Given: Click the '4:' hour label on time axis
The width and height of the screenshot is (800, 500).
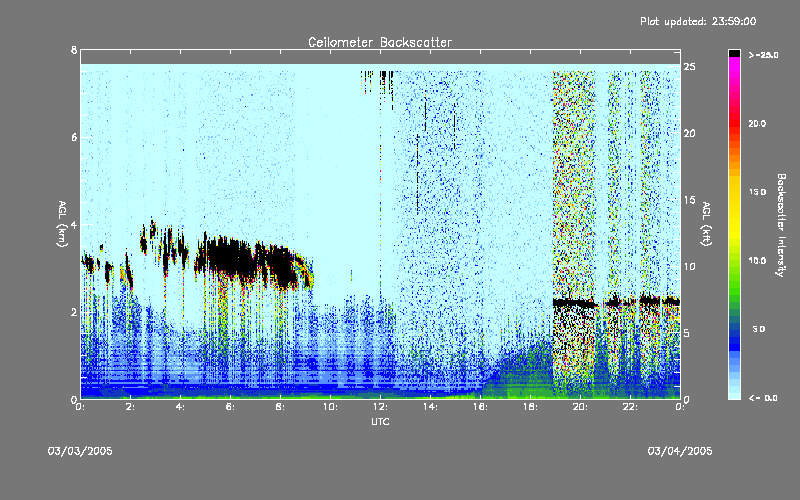Looking at the screenshot, I should (180, 407).
